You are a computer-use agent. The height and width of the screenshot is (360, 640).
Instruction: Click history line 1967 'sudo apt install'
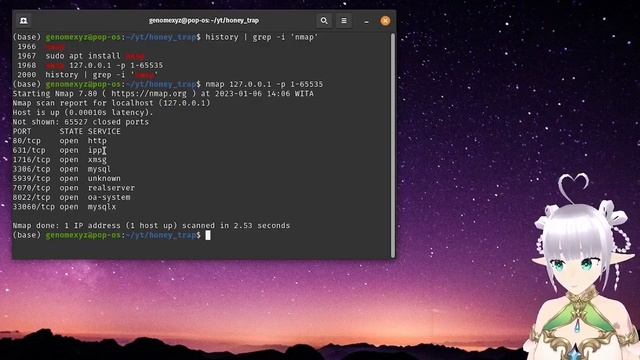(x=81, y=56)
